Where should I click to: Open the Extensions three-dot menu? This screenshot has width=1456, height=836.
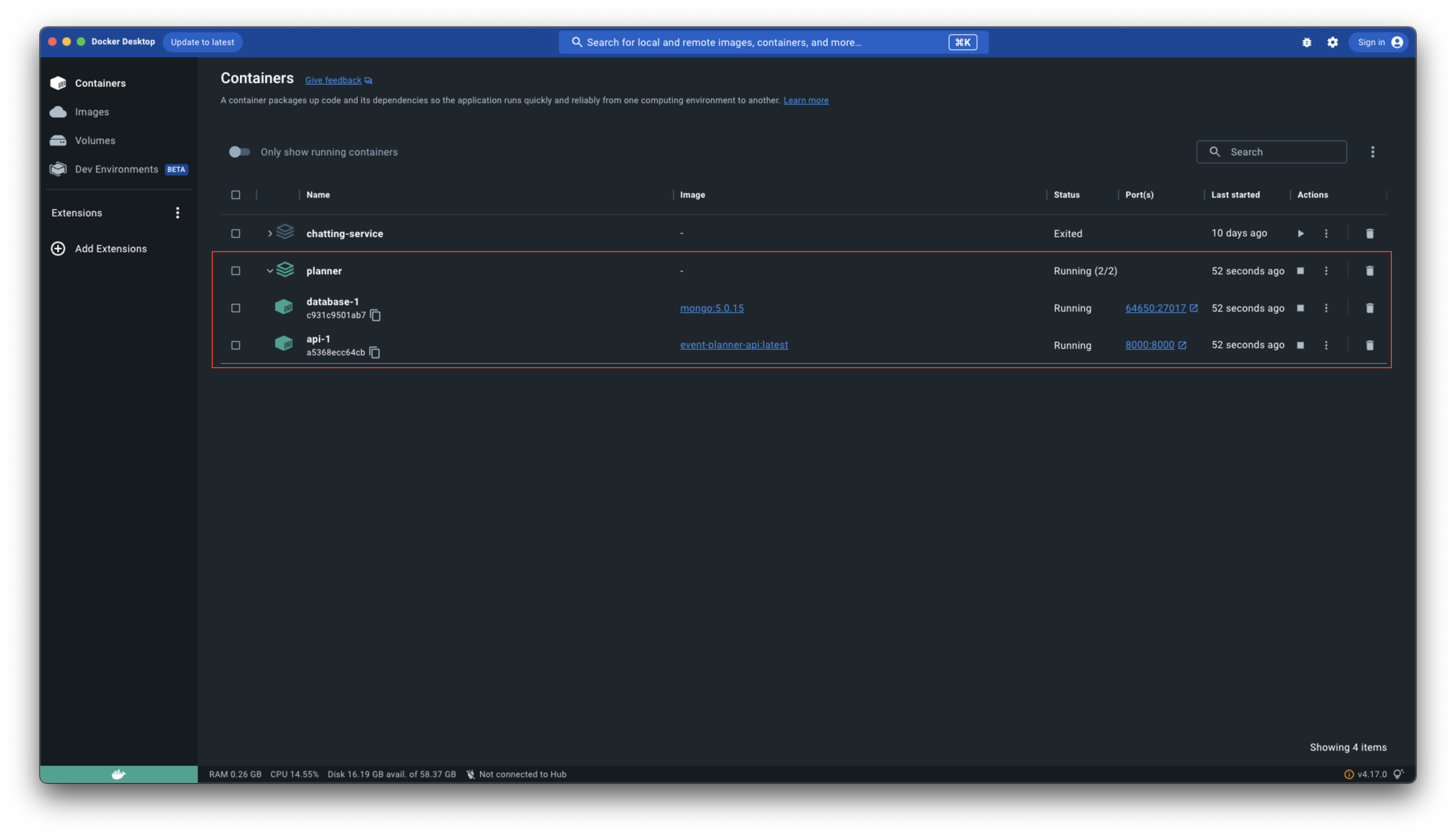(177, 213)
